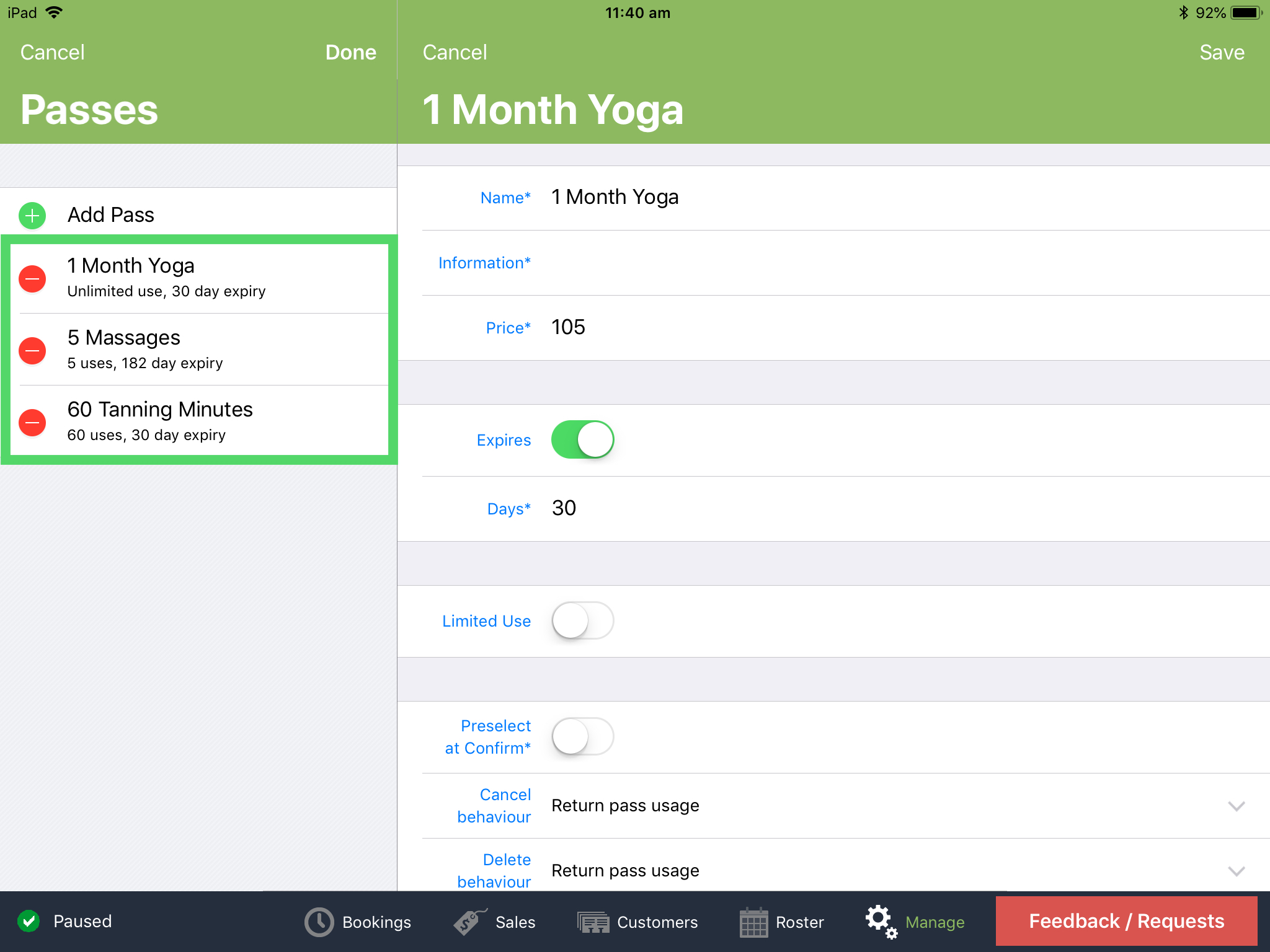Tap the Expires field label
This screenshot has width=1270, height=952.
[x=504, y=440]
